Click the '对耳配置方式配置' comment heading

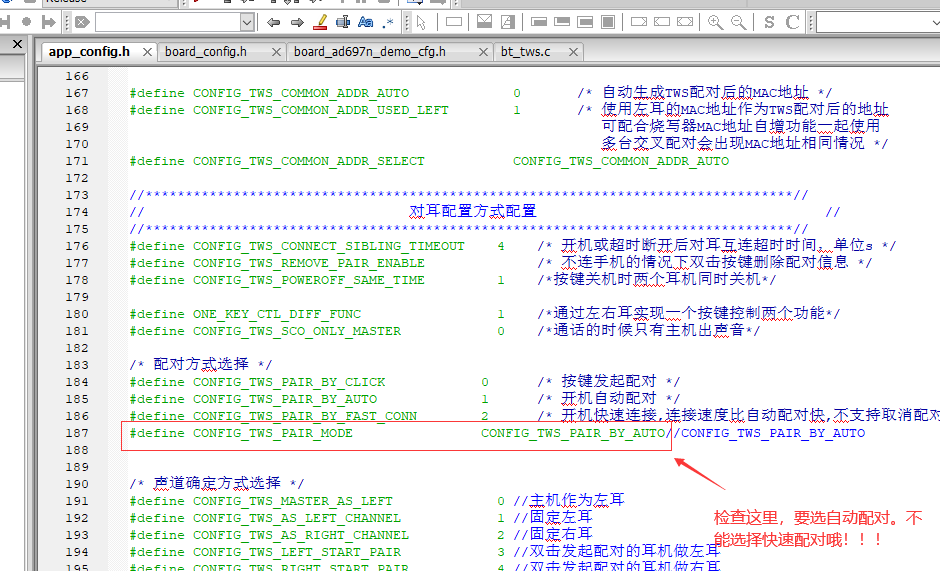[472, 211]
